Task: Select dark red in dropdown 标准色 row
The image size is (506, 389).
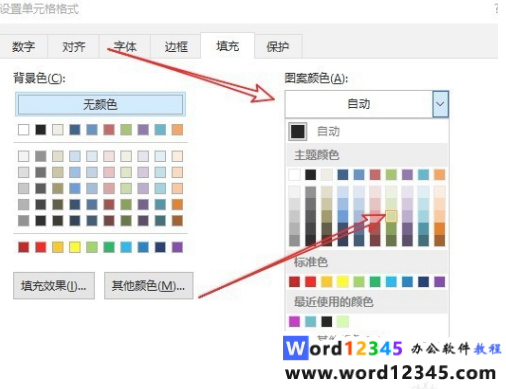Action: (294, 282)
